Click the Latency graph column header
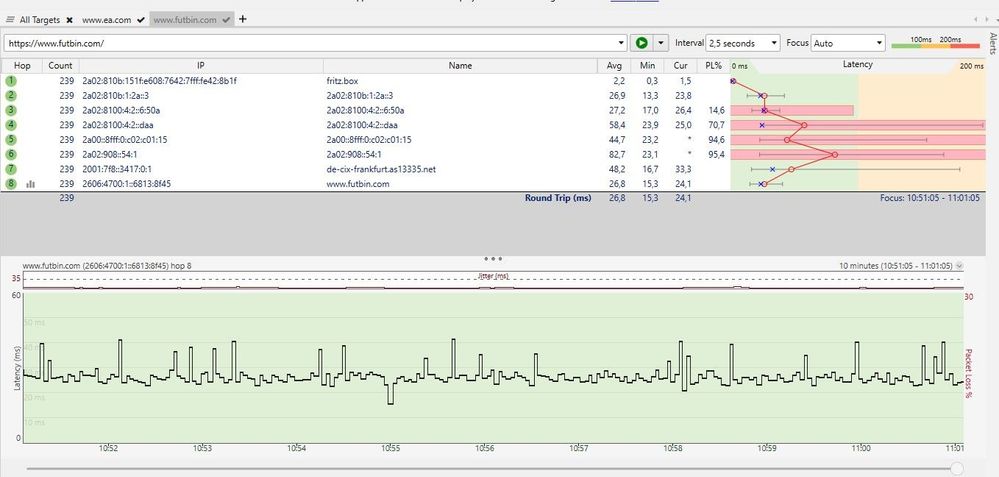The width and height of the screenshot is (999, 477). click(858, 65)
